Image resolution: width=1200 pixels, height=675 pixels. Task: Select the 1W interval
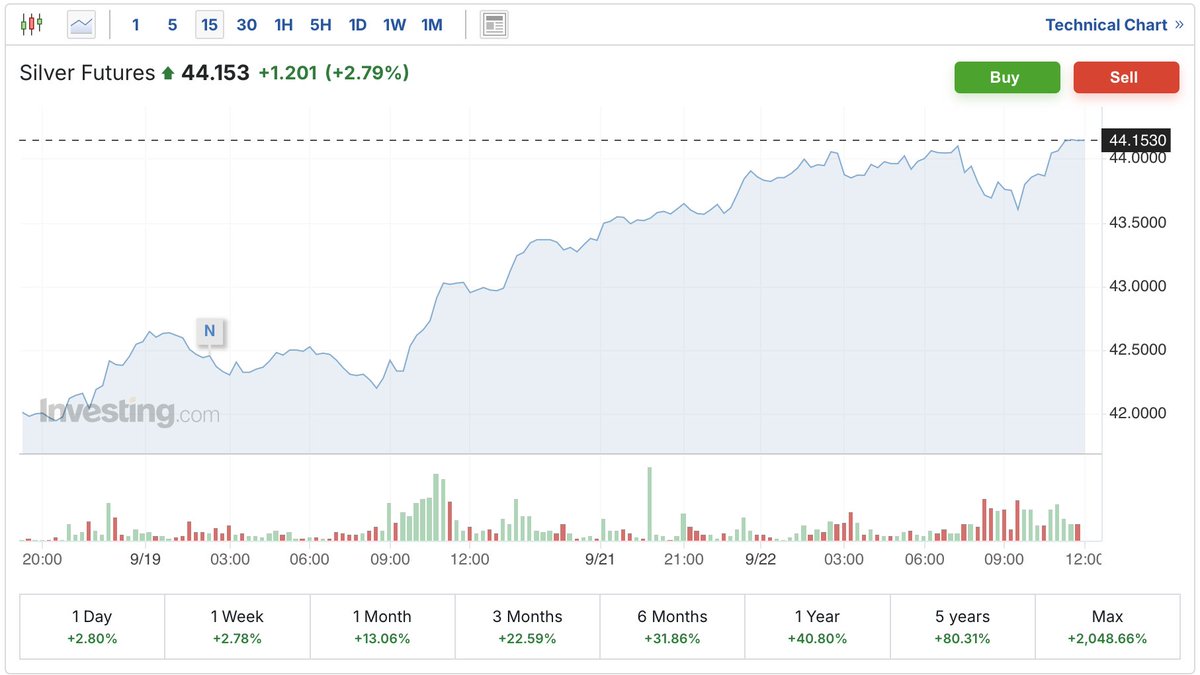point(395,25)
